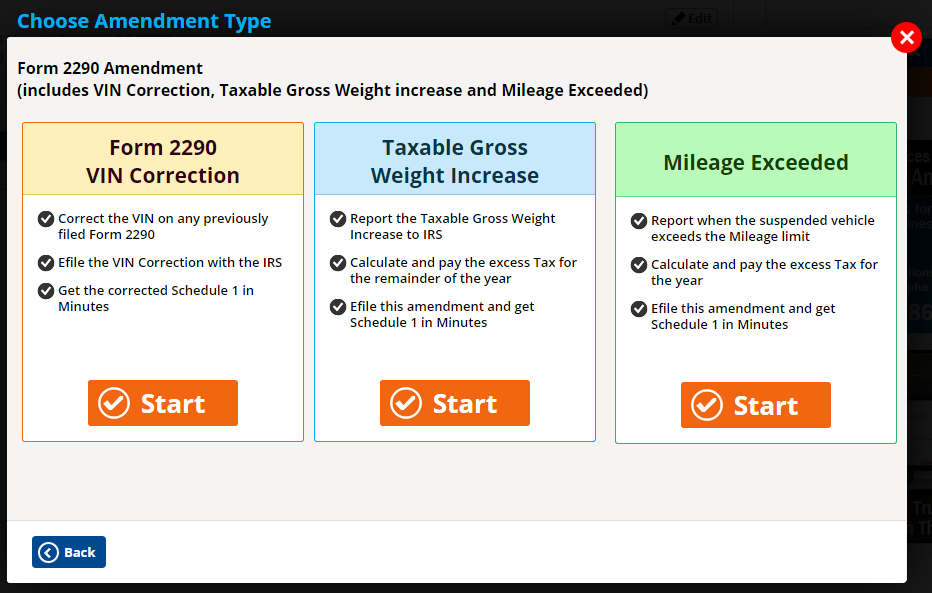Click check bullet beside 'Correct the VIN'

click(x=46, y=219)
